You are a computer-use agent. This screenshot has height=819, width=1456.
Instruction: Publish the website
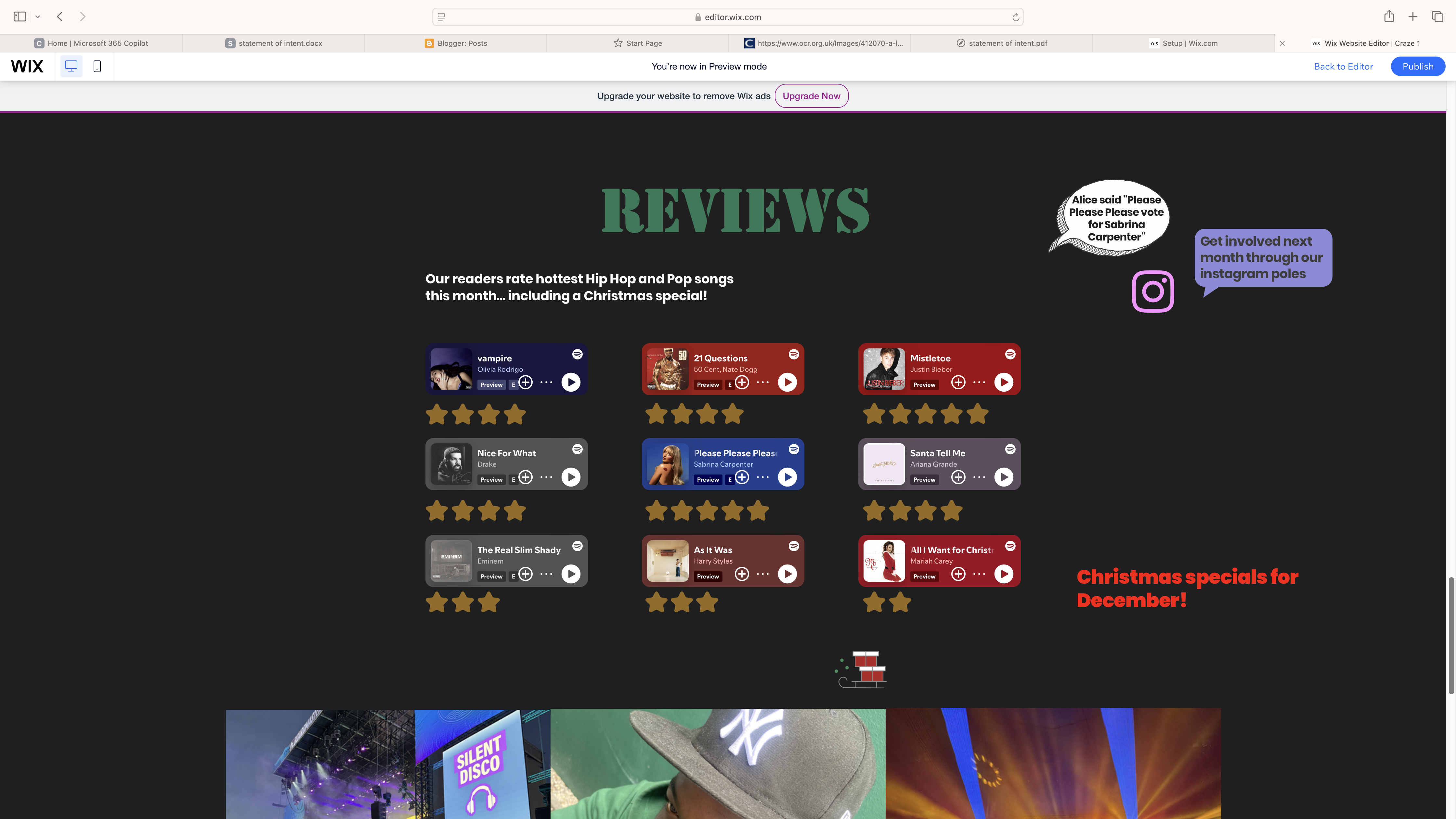1418,66
